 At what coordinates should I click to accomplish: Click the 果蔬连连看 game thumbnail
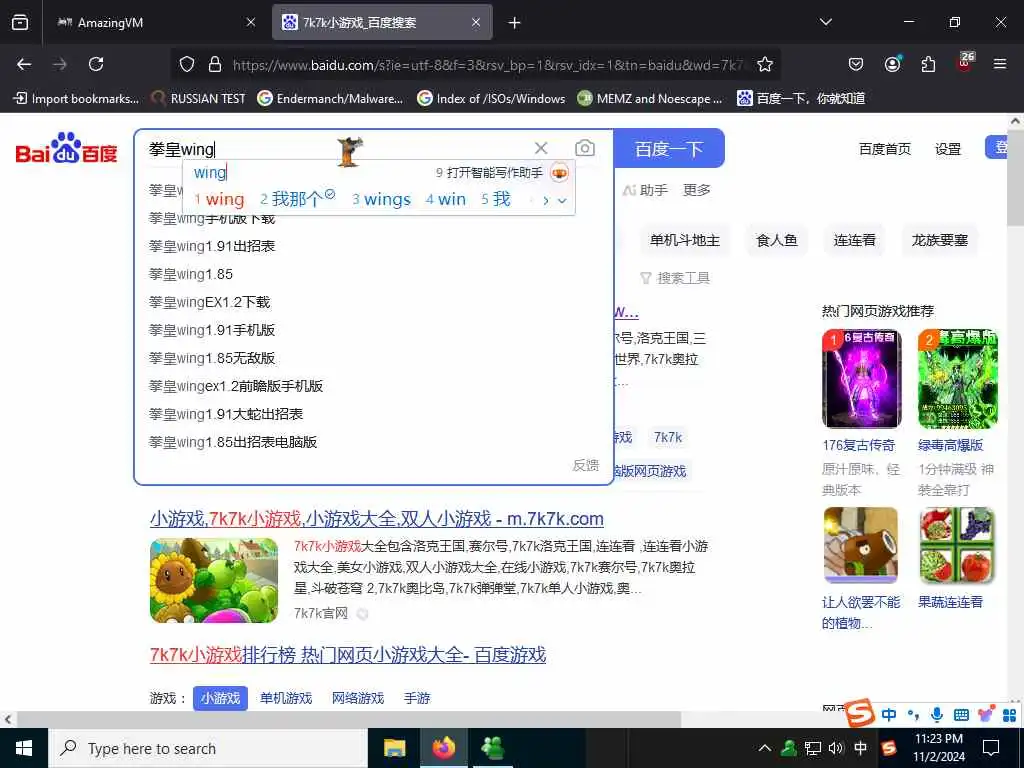tap(957, 546)
